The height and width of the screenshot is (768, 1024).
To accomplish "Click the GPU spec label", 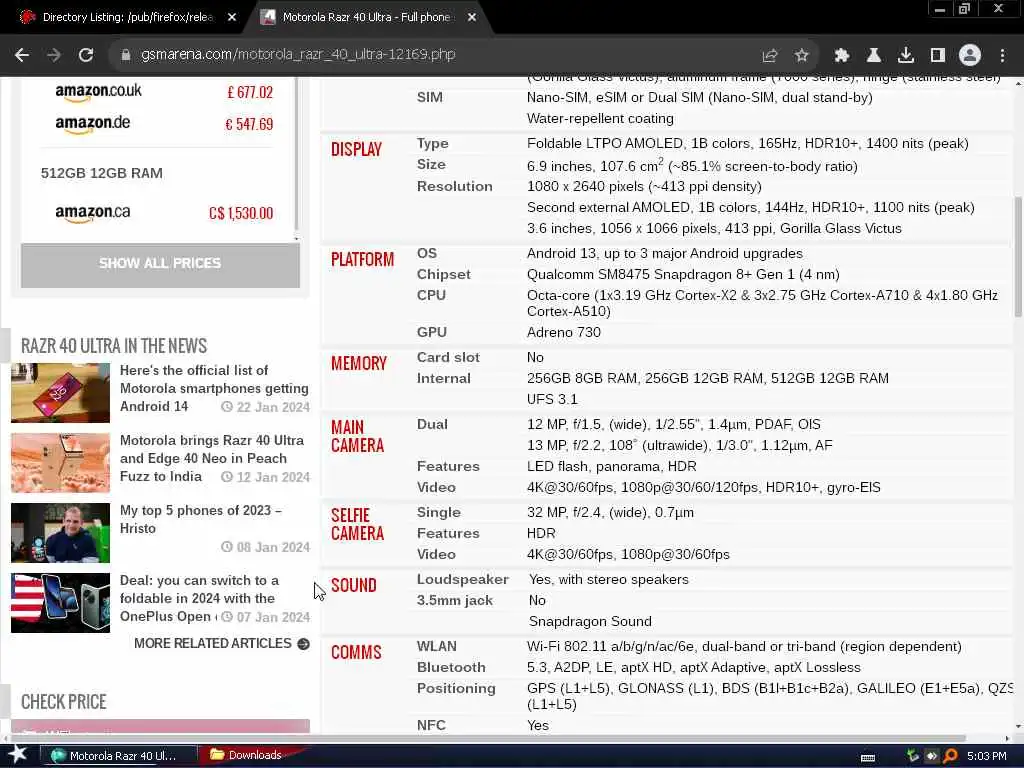I will tap(432, 332).
